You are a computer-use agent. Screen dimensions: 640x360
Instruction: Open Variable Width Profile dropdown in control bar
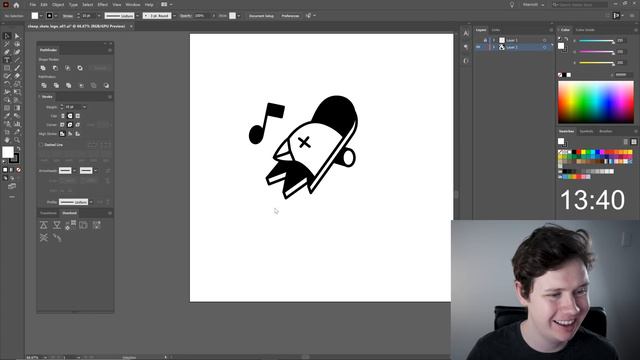(138, 16)
